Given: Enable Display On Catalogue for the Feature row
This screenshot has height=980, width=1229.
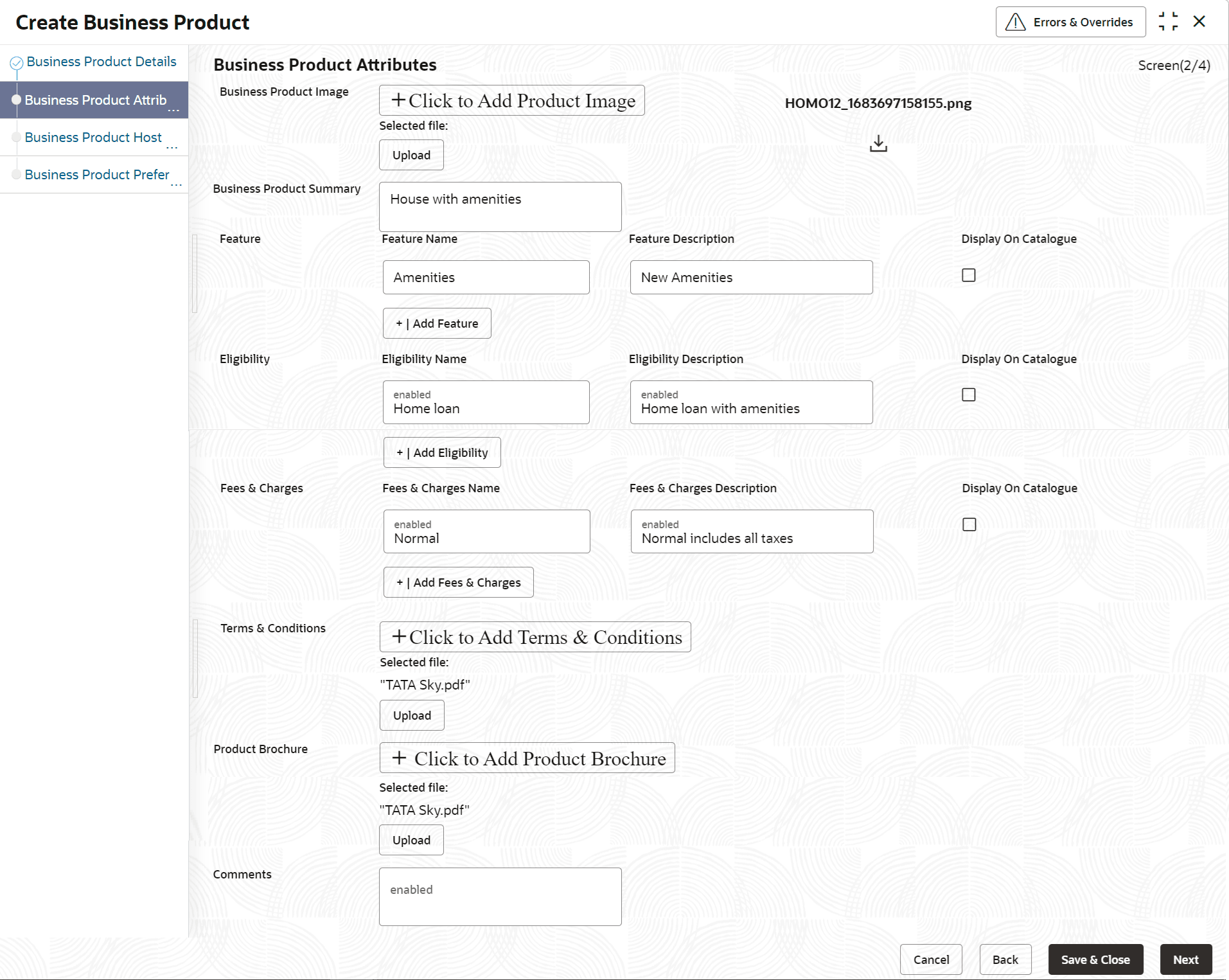Looking at the screenshot, I should [968, 275].
